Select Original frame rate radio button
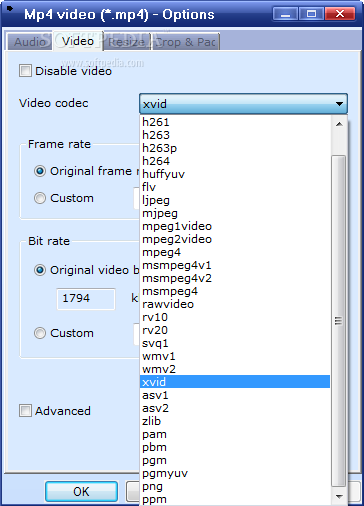 [x=40, y=171]
